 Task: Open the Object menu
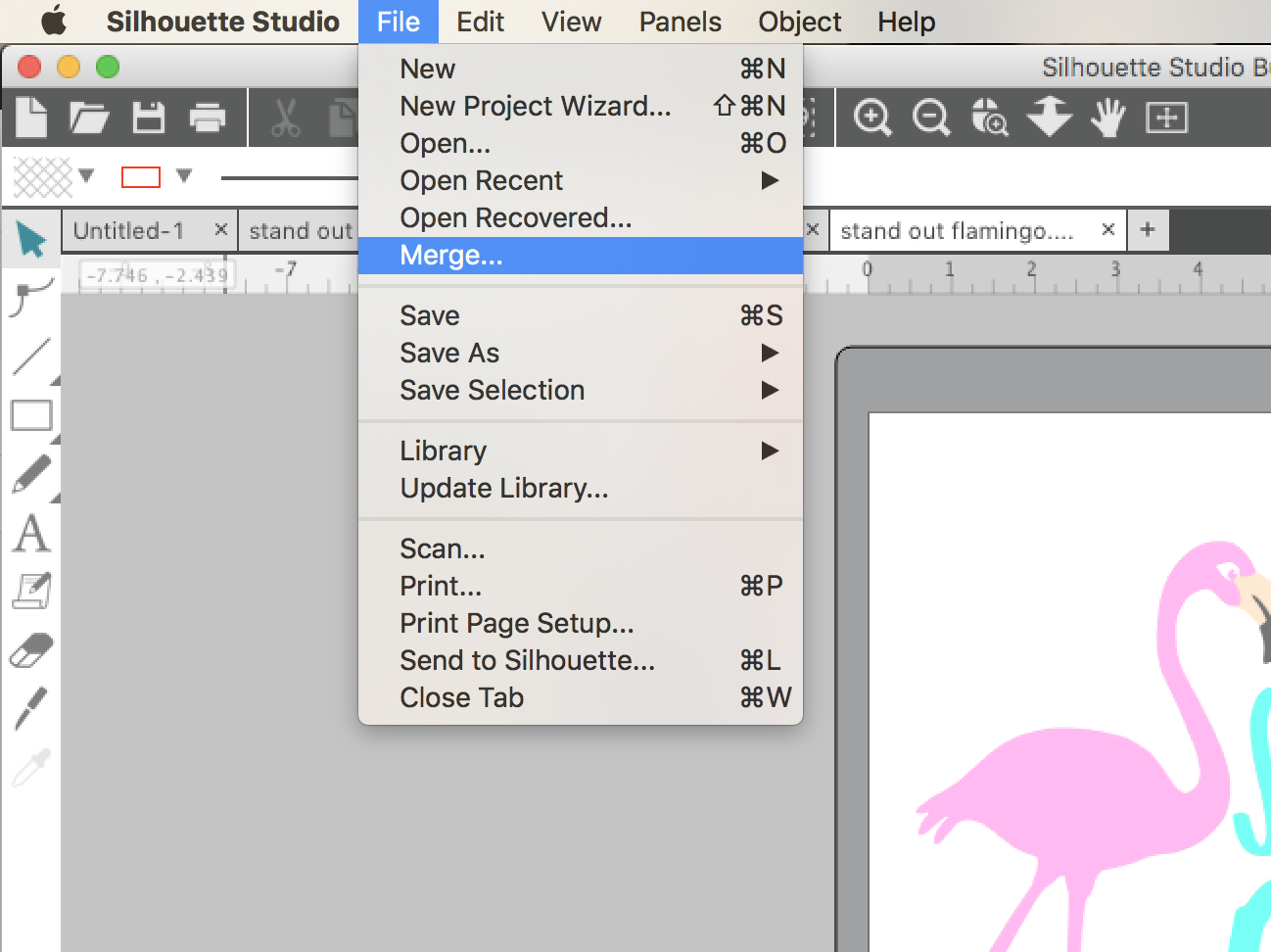click(800, 22)
